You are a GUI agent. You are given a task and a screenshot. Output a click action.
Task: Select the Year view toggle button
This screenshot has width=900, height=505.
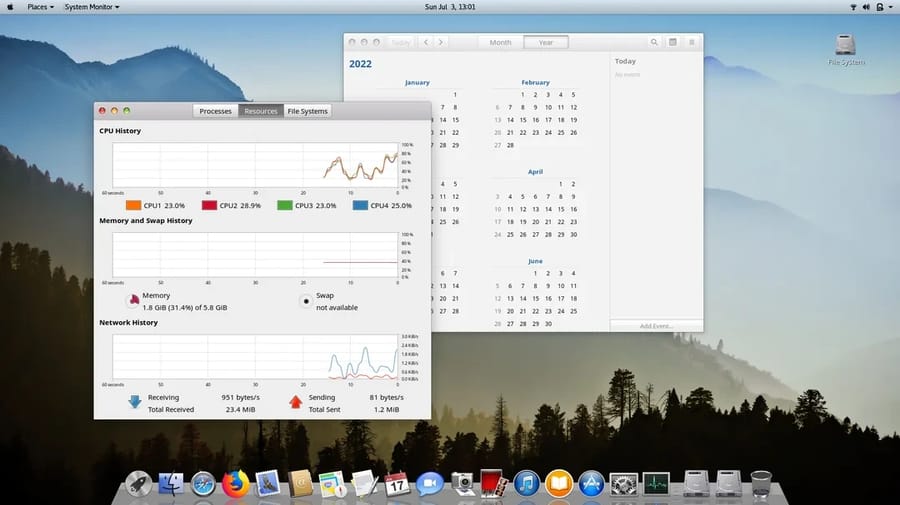click(546, 42)
